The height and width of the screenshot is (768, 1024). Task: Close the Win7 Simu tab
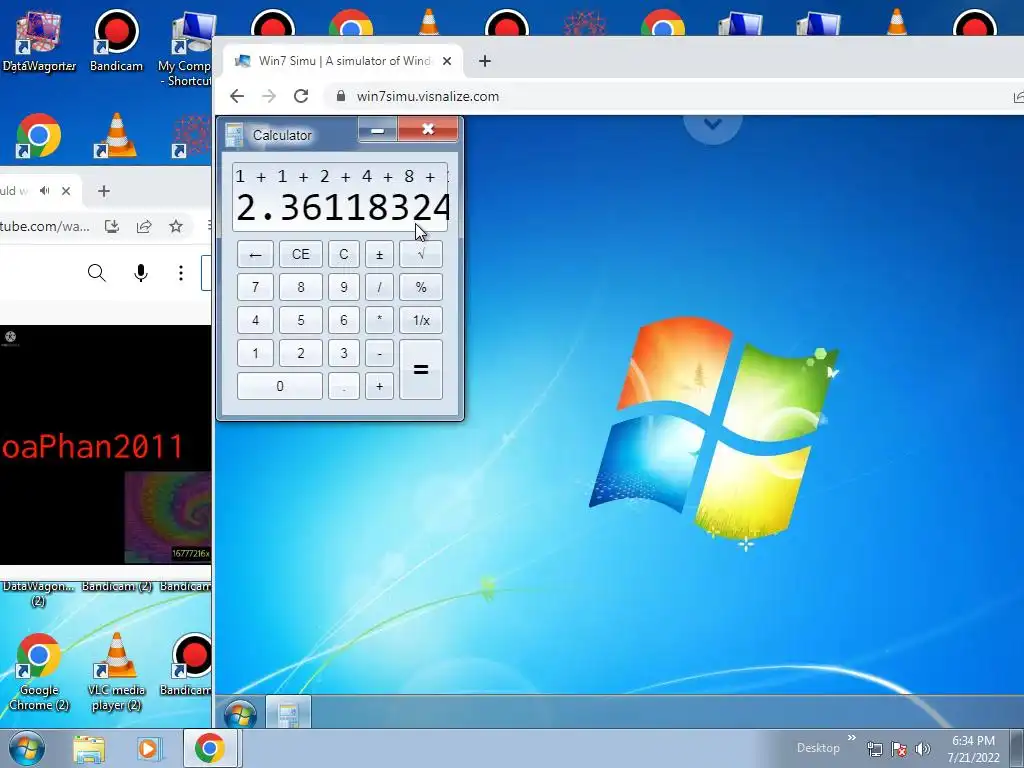point(447,61)
